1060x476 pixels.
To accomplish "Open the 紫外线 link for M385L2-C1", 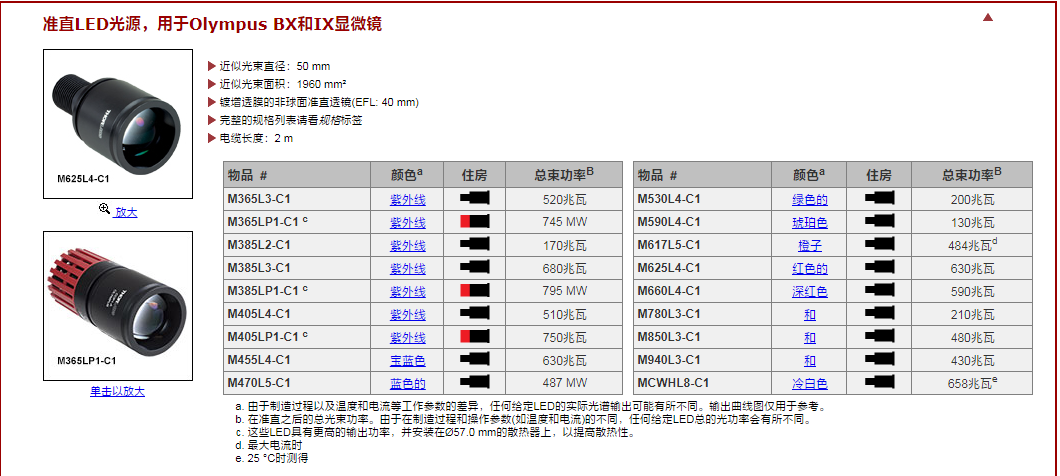I will coord(407,245).
